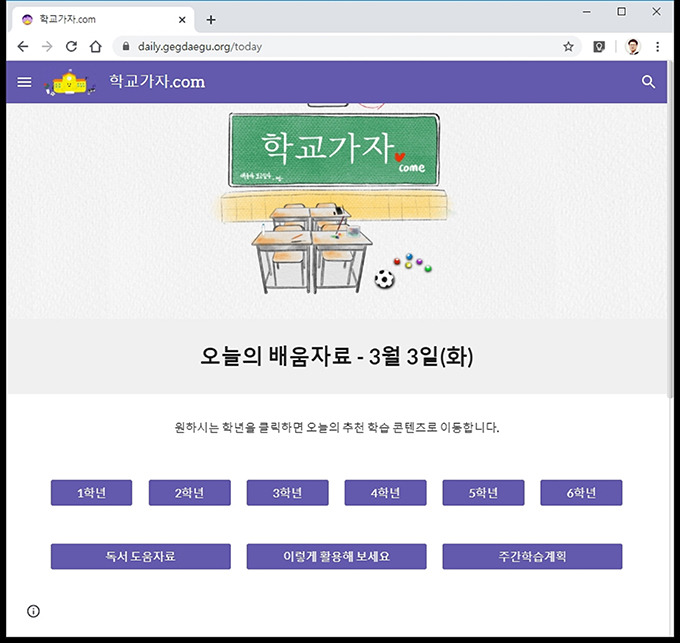
Task: Click the site search magnifier icon
Action: pyautogui.click(x=648, y=82)
